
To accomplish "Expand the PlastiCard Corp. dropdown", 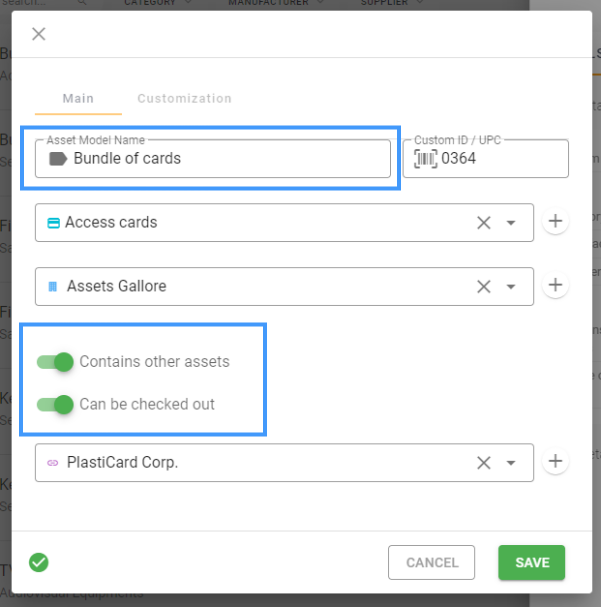I will click(511, 463).
